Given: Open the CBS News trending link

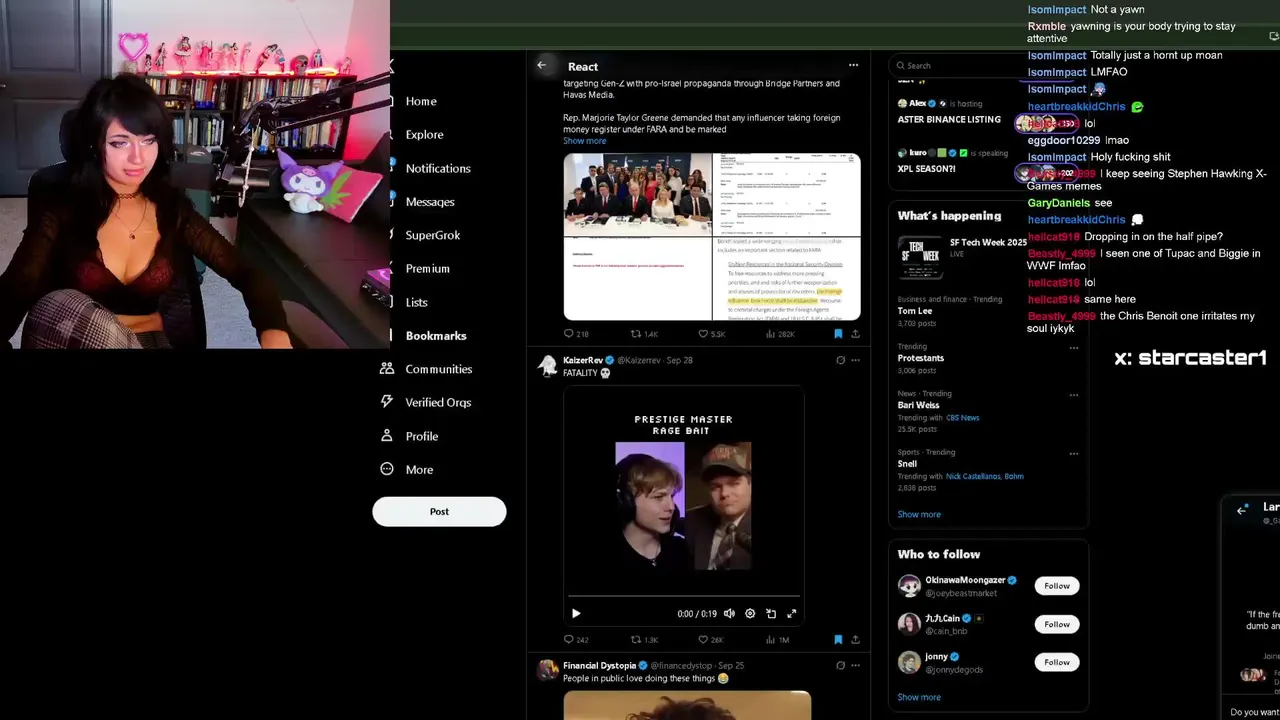Looking at the screenshot, I should pyautogui.click(x=962, y=418).
